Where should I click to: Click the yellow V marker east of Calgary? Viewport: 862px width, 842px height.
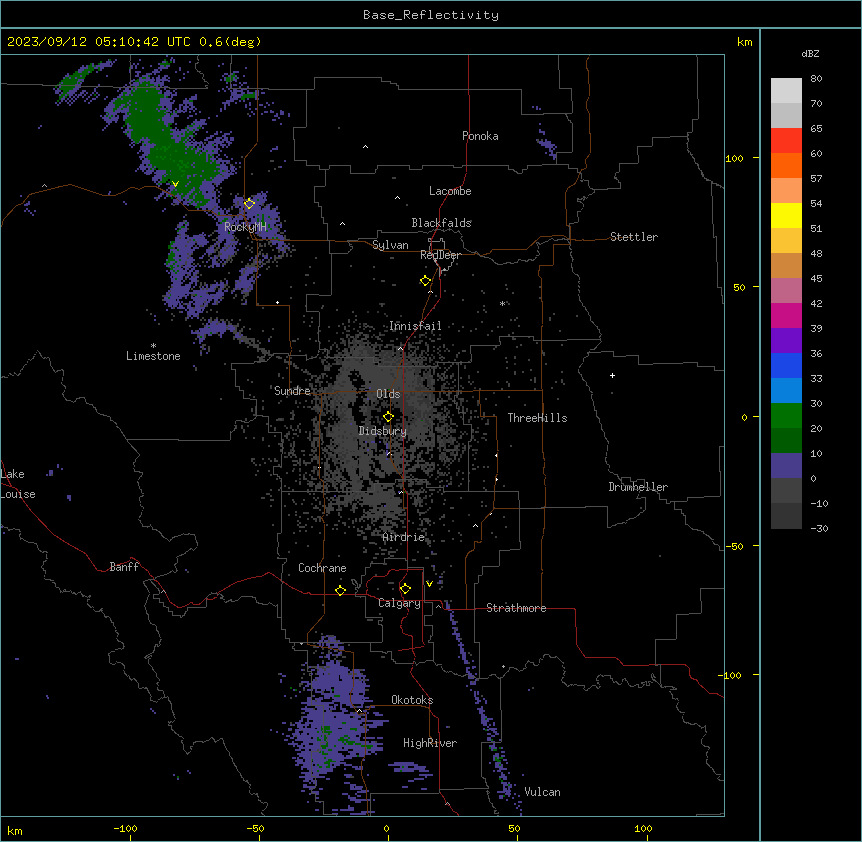click(x=429, y=584)
